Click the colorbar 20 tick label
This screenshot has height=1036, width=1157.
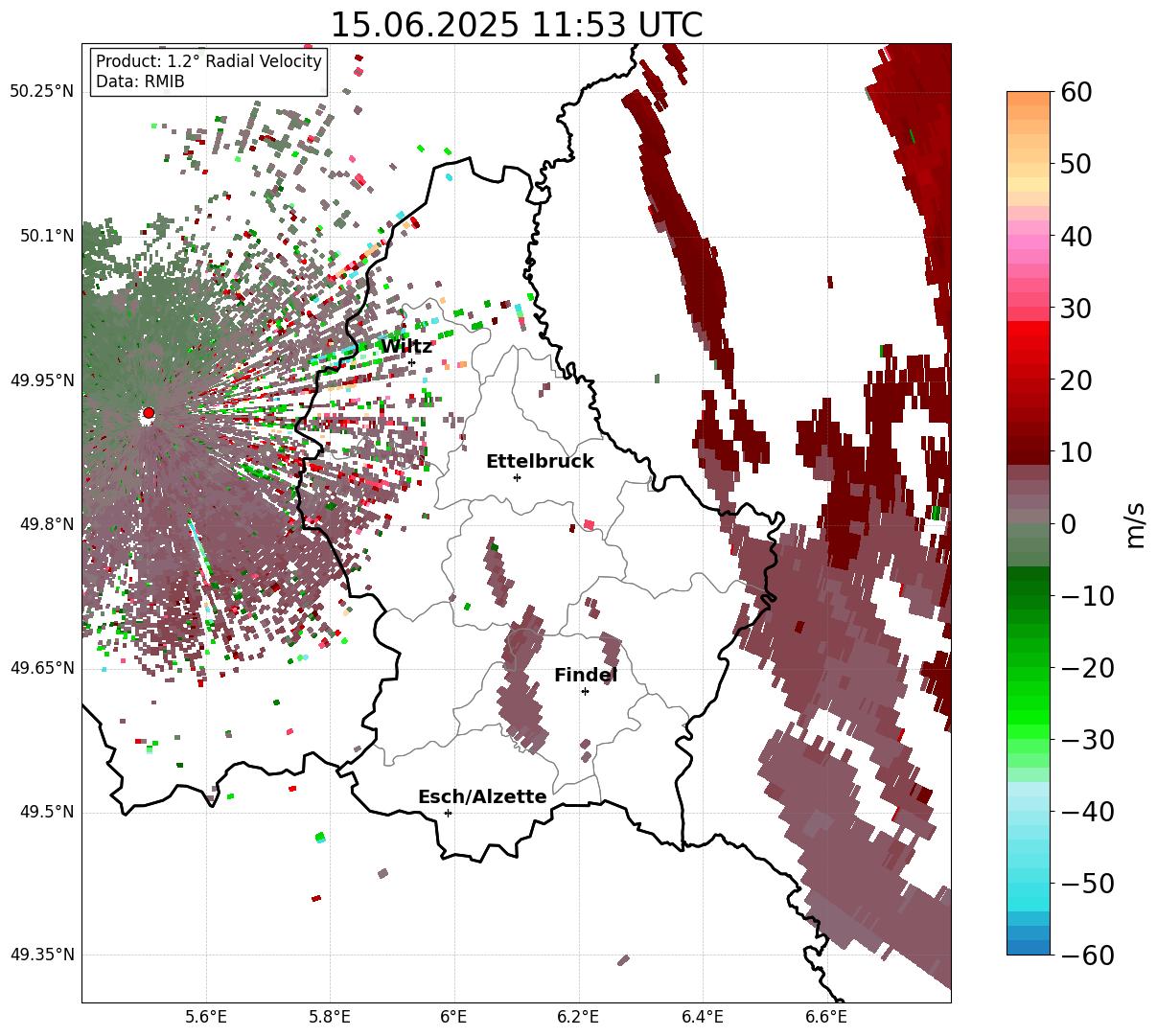coord(1076,380)
